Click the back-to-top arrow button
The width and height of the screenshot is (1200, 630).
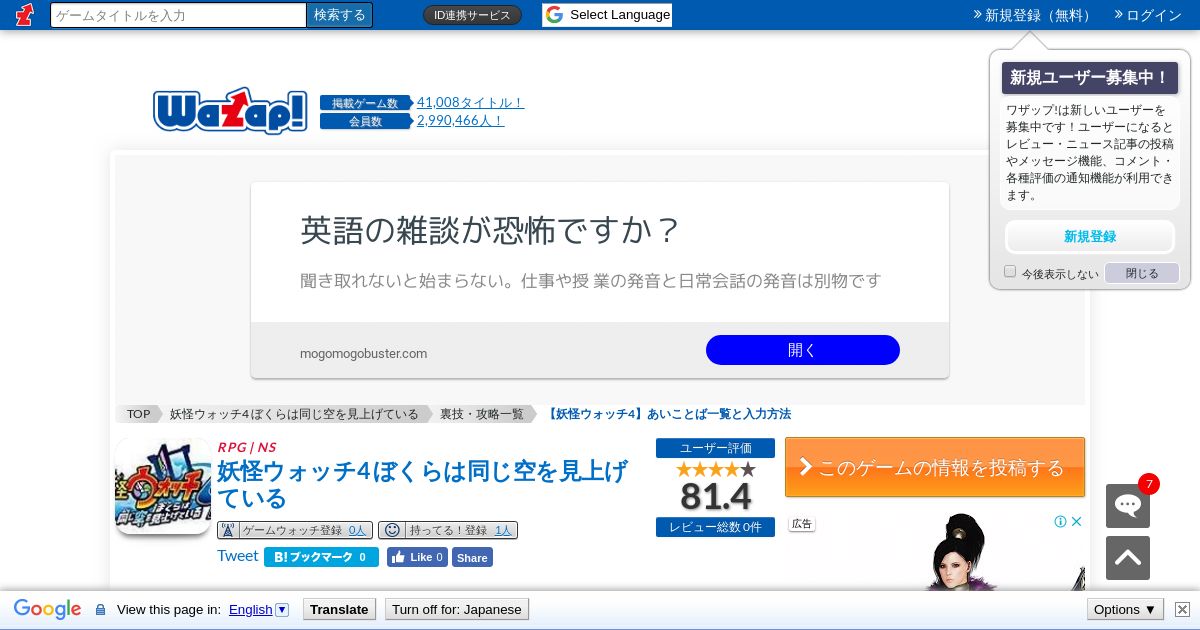point(1128,558)
